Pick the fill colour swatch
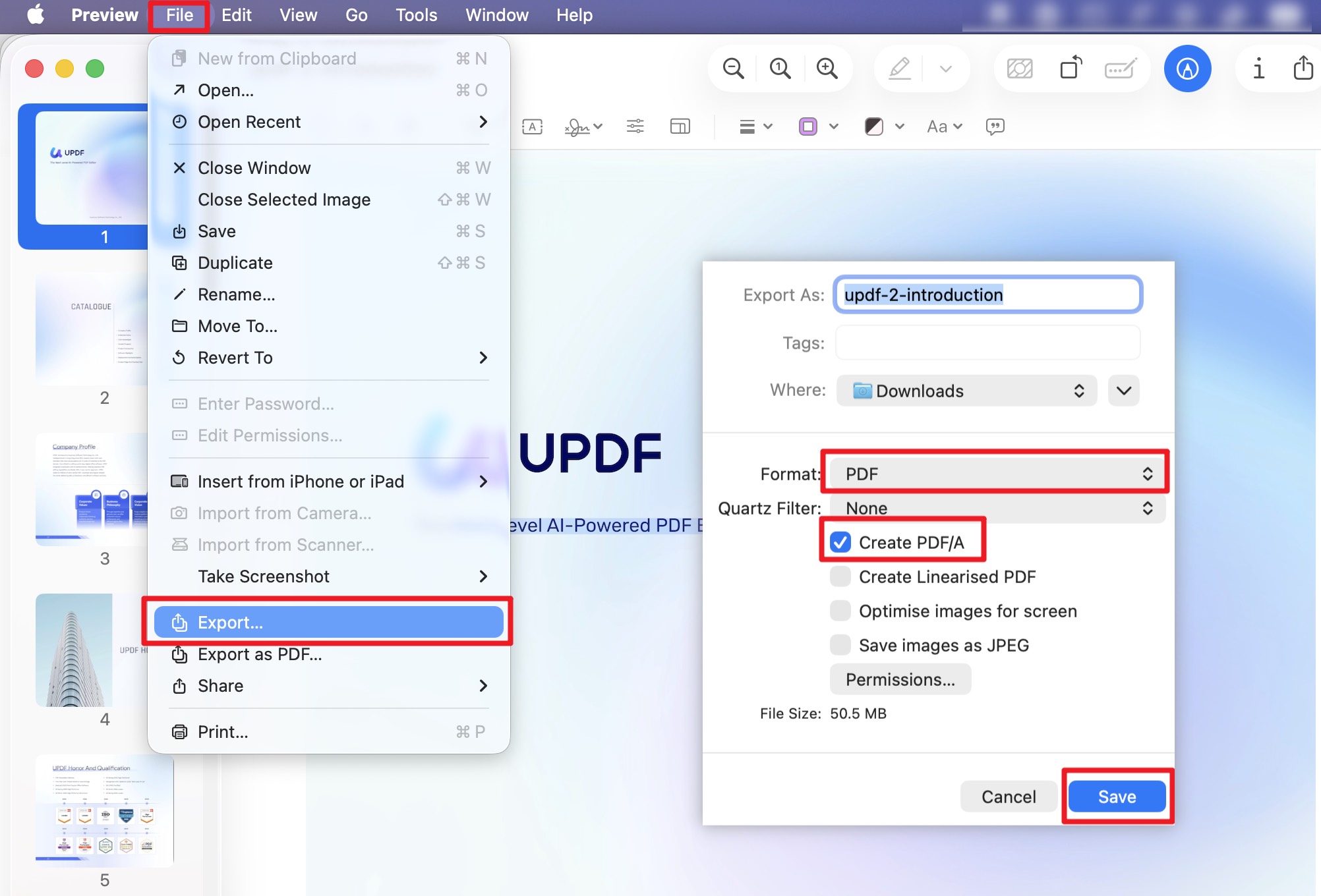 pos(874,126)
